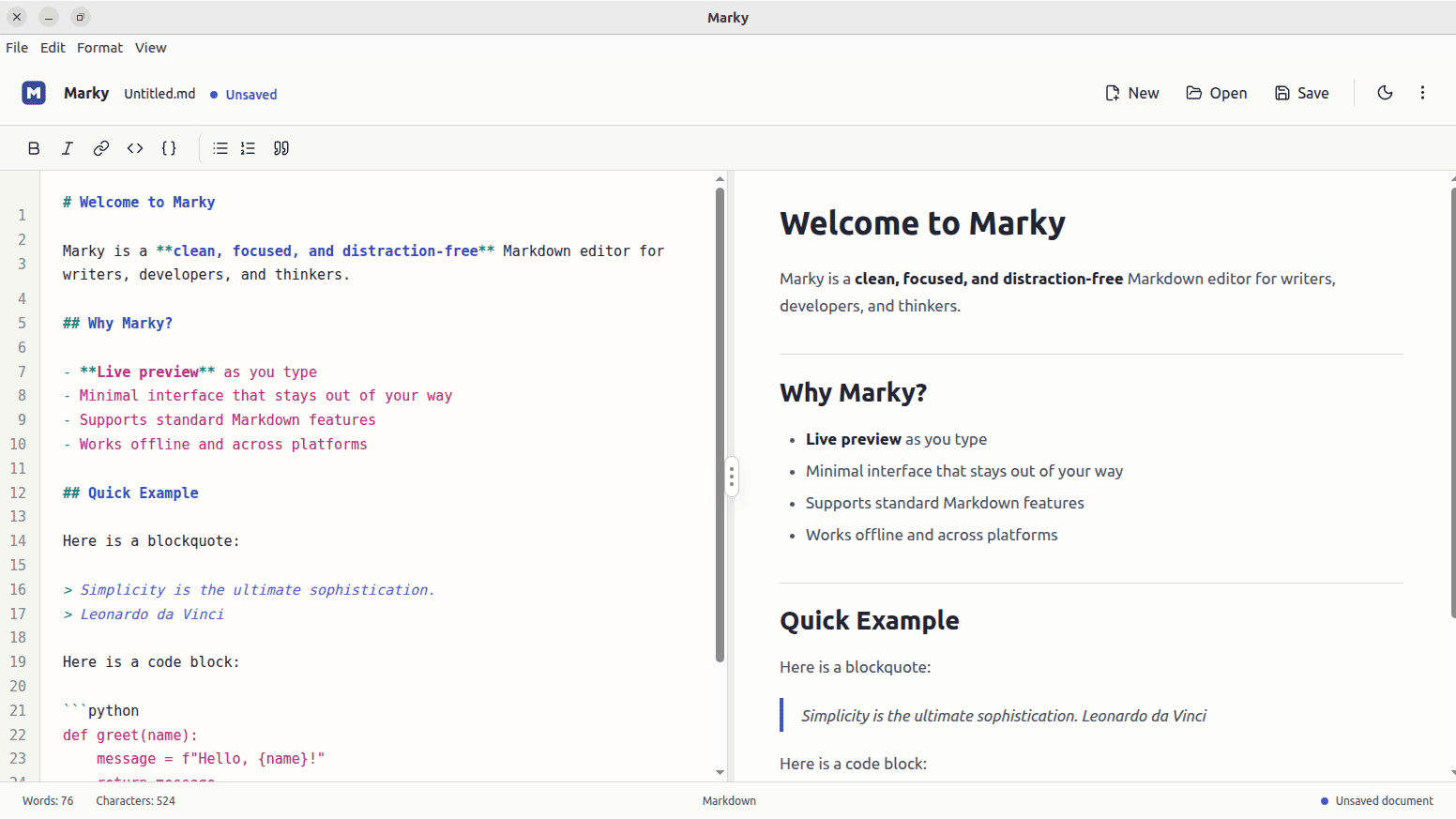
Task: Click the 'Here is a code block:' source line
Action: click(151, 662)
